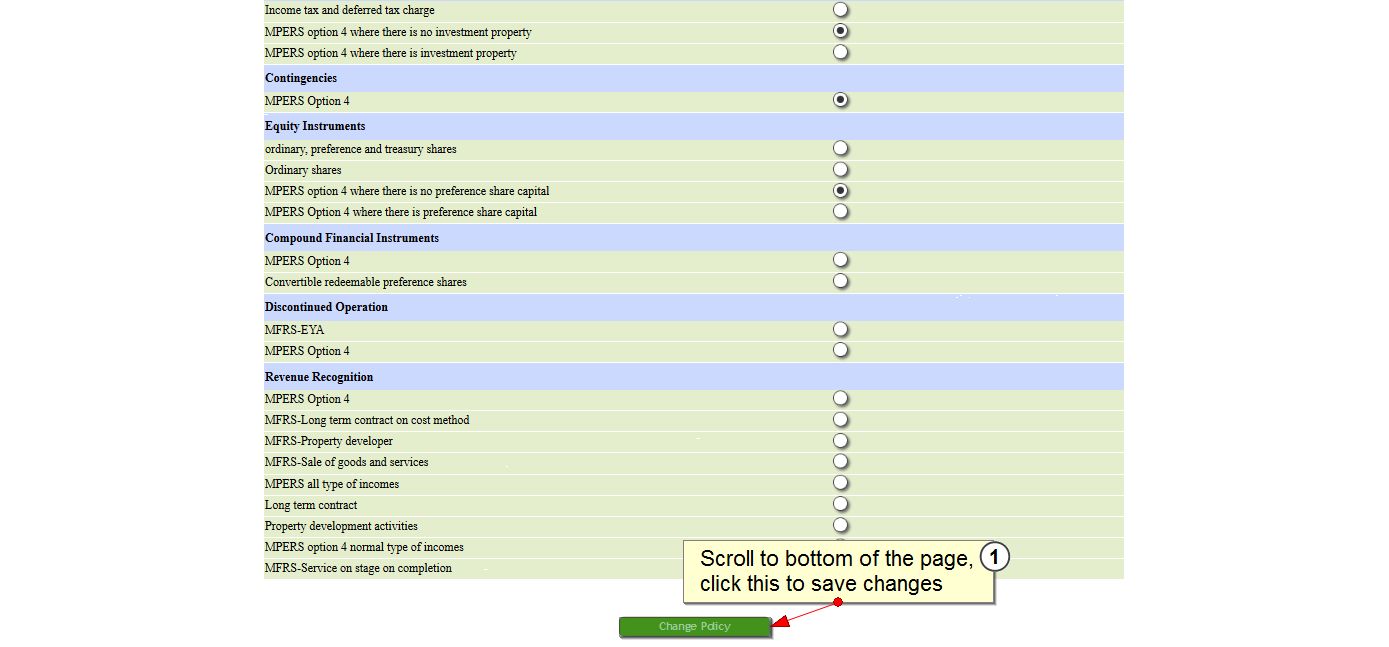Select MPERS option 4 where there is investment property
This screenshot has height=647, width=1389.
(x=841, y=52)
